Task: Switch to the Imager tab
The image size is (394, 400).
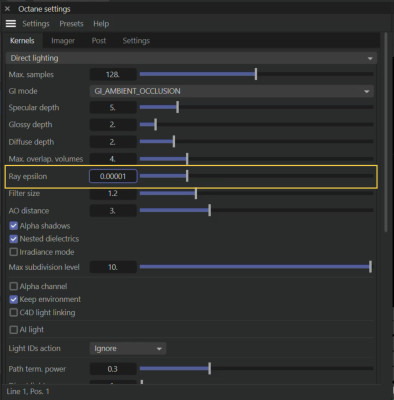Action: click(x=63, y=41)
